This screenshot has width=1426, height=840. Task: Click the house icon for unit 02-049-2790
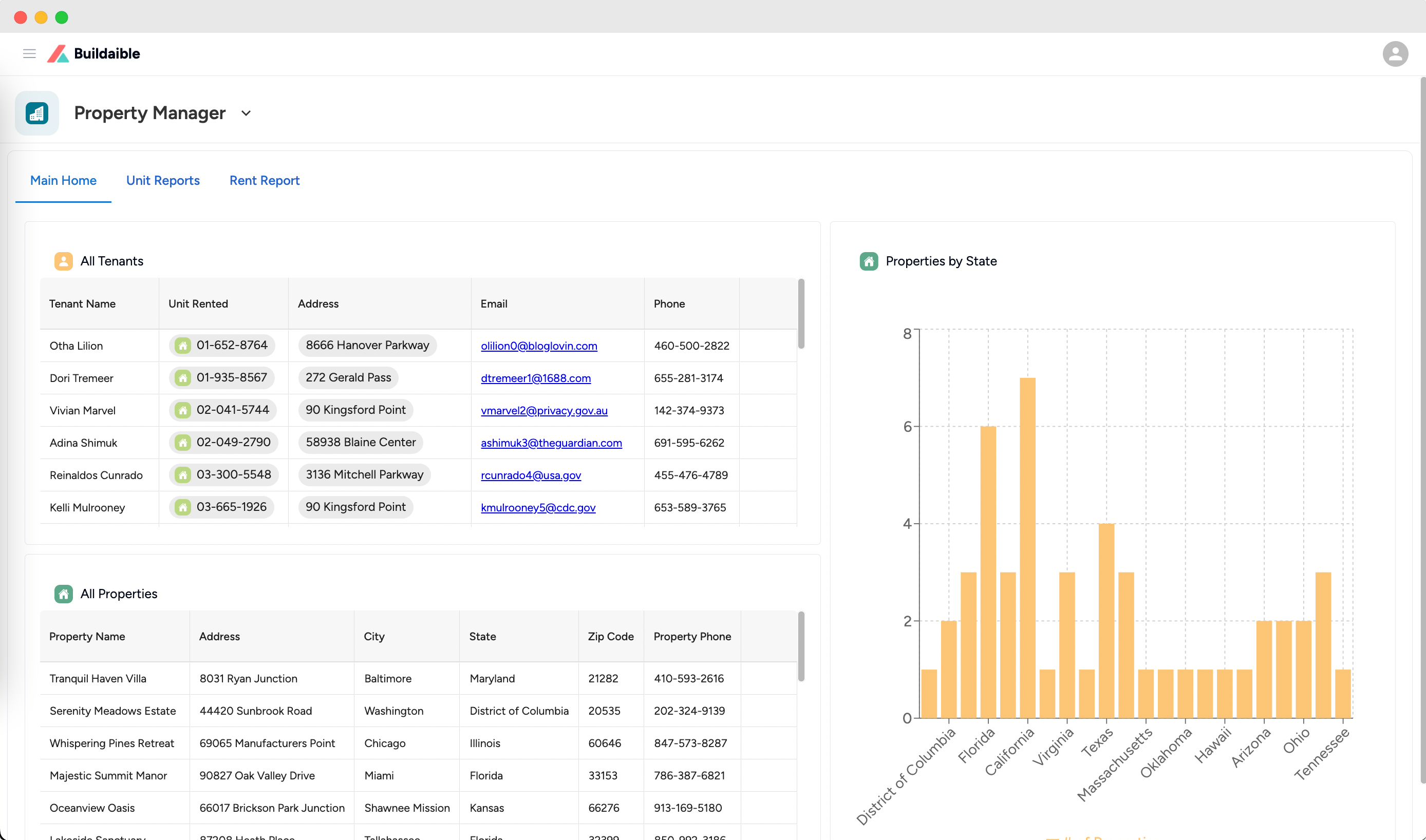click(x=182, y=442)
